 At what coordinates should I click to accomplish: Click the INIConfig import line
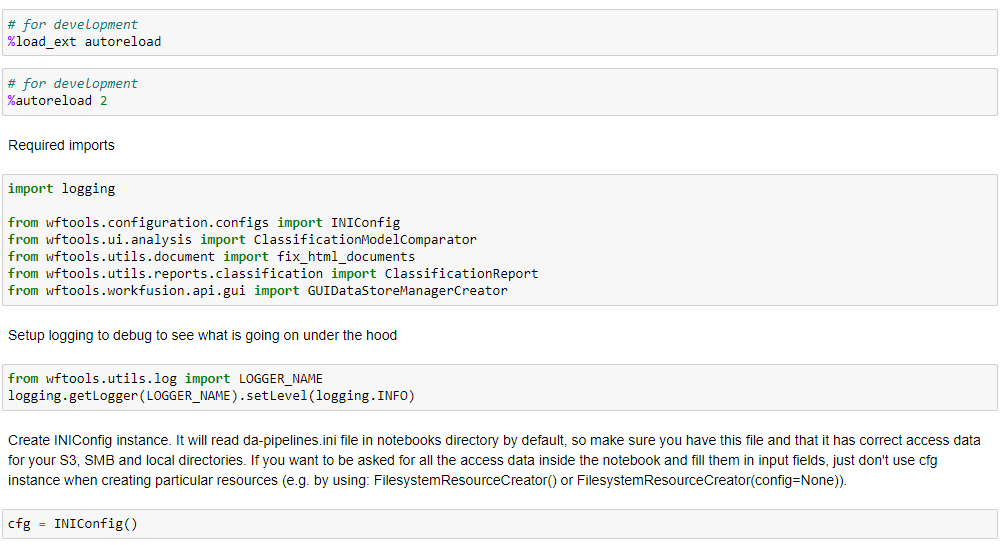[204, 223]
